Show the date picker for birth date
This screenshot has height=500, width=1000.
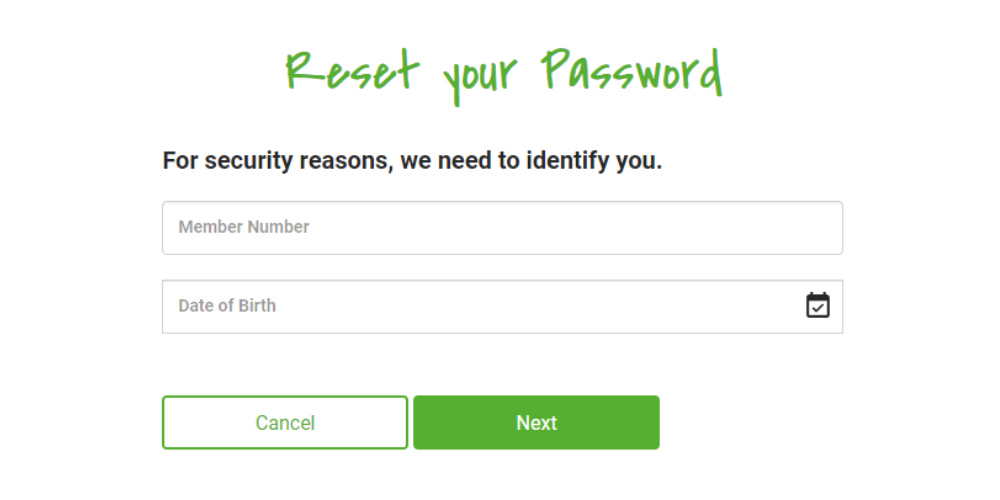tap(818, 306)
